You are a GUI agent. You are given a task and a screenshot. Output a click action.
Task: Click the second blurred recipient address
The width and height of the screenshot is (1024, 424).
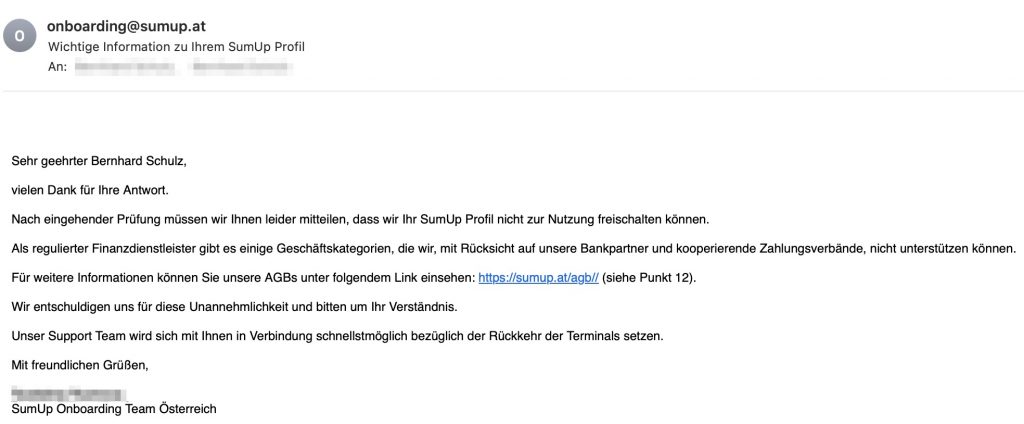click(242, 67)
